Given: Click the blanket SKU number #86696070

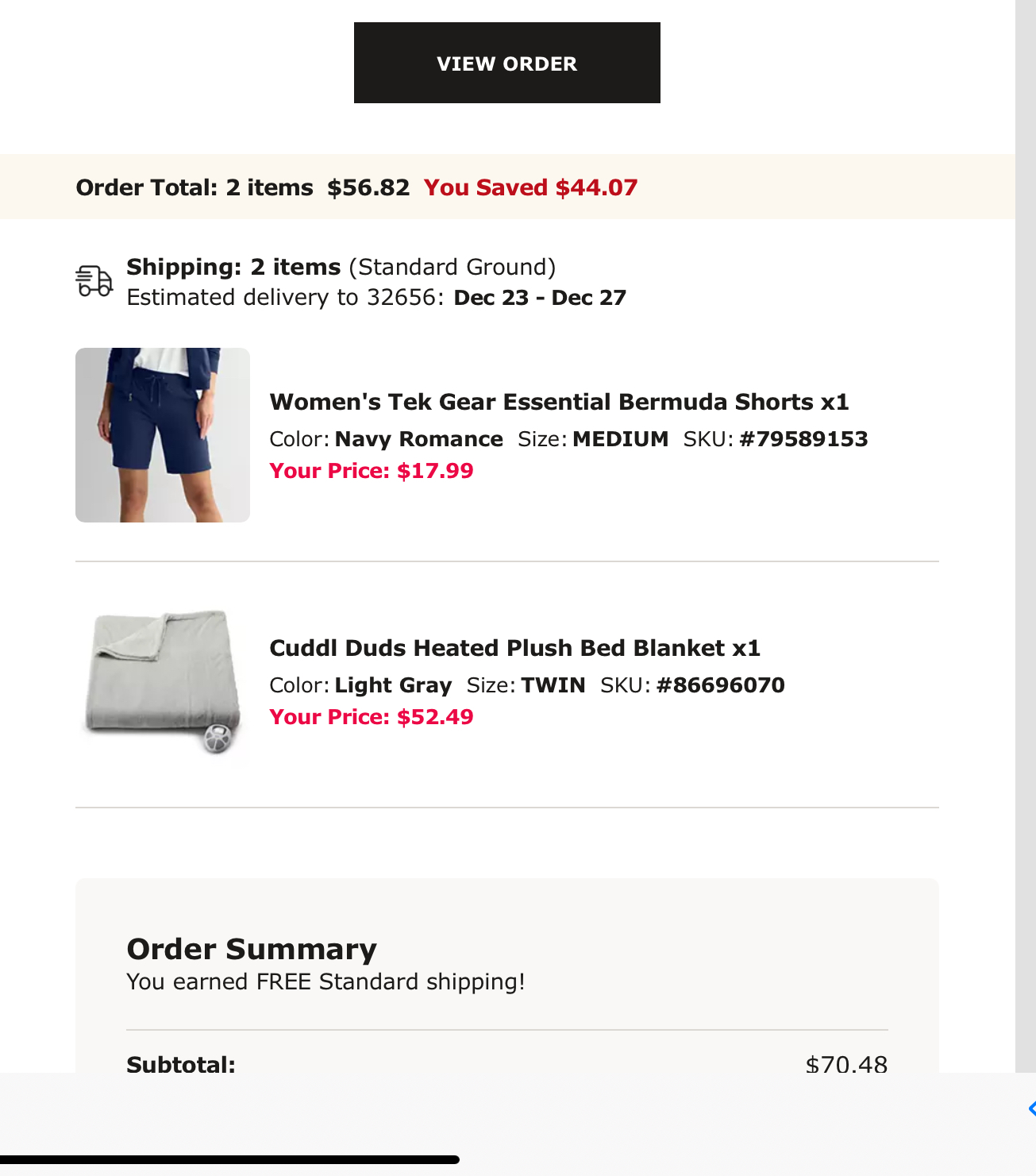Looking at the screenshot, I should (720, 685).
